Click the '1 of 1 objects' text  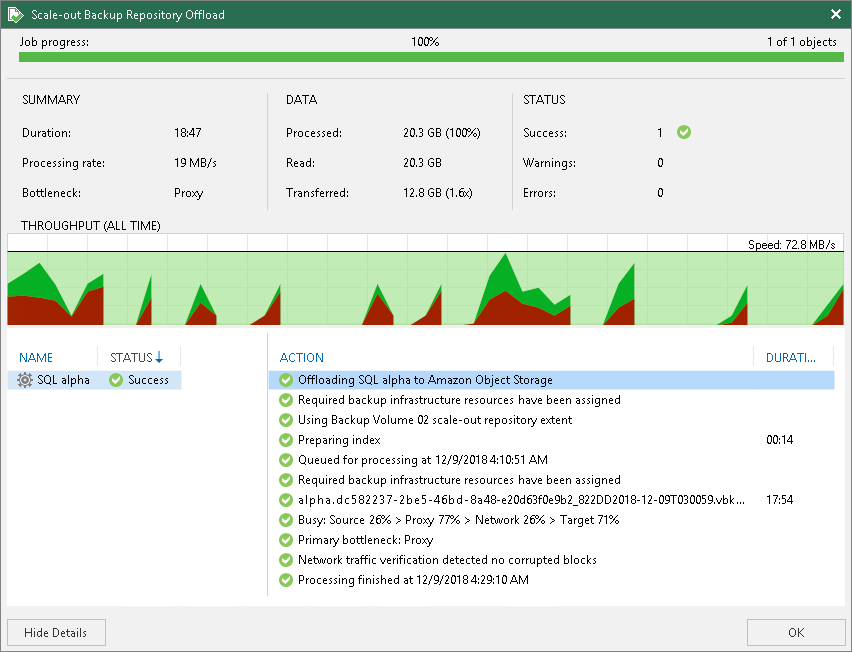(801, 42)
